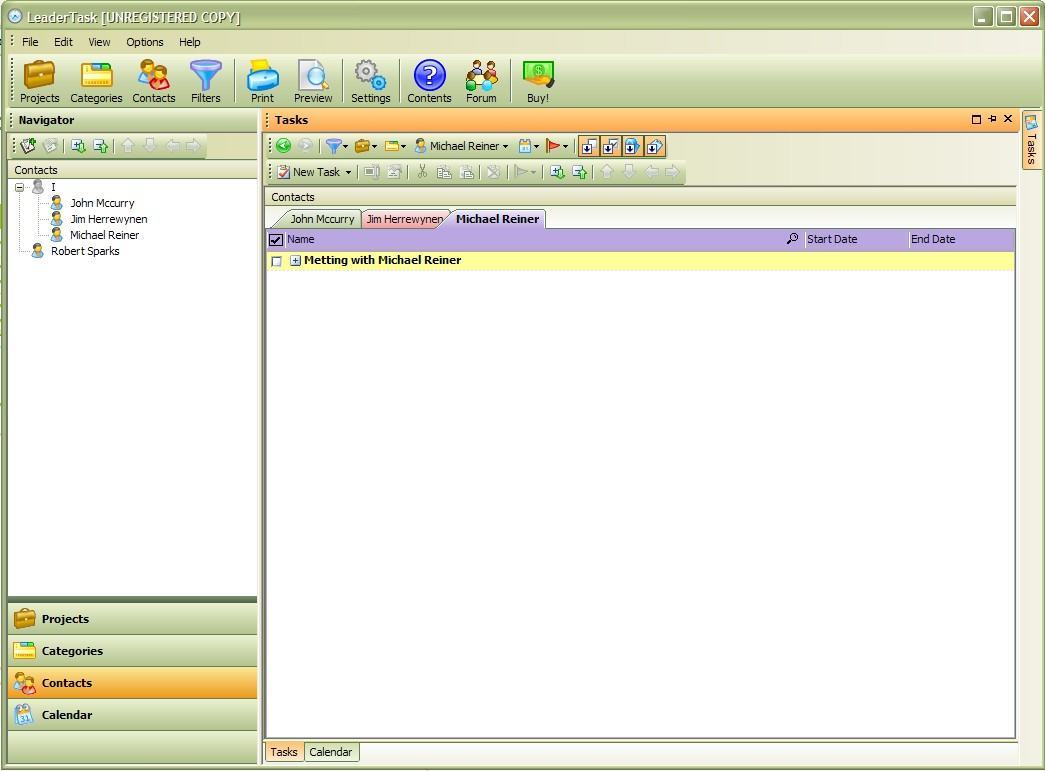Toggle the header checkbox beside Name column

pyautogui.click(x=276, y=239)
